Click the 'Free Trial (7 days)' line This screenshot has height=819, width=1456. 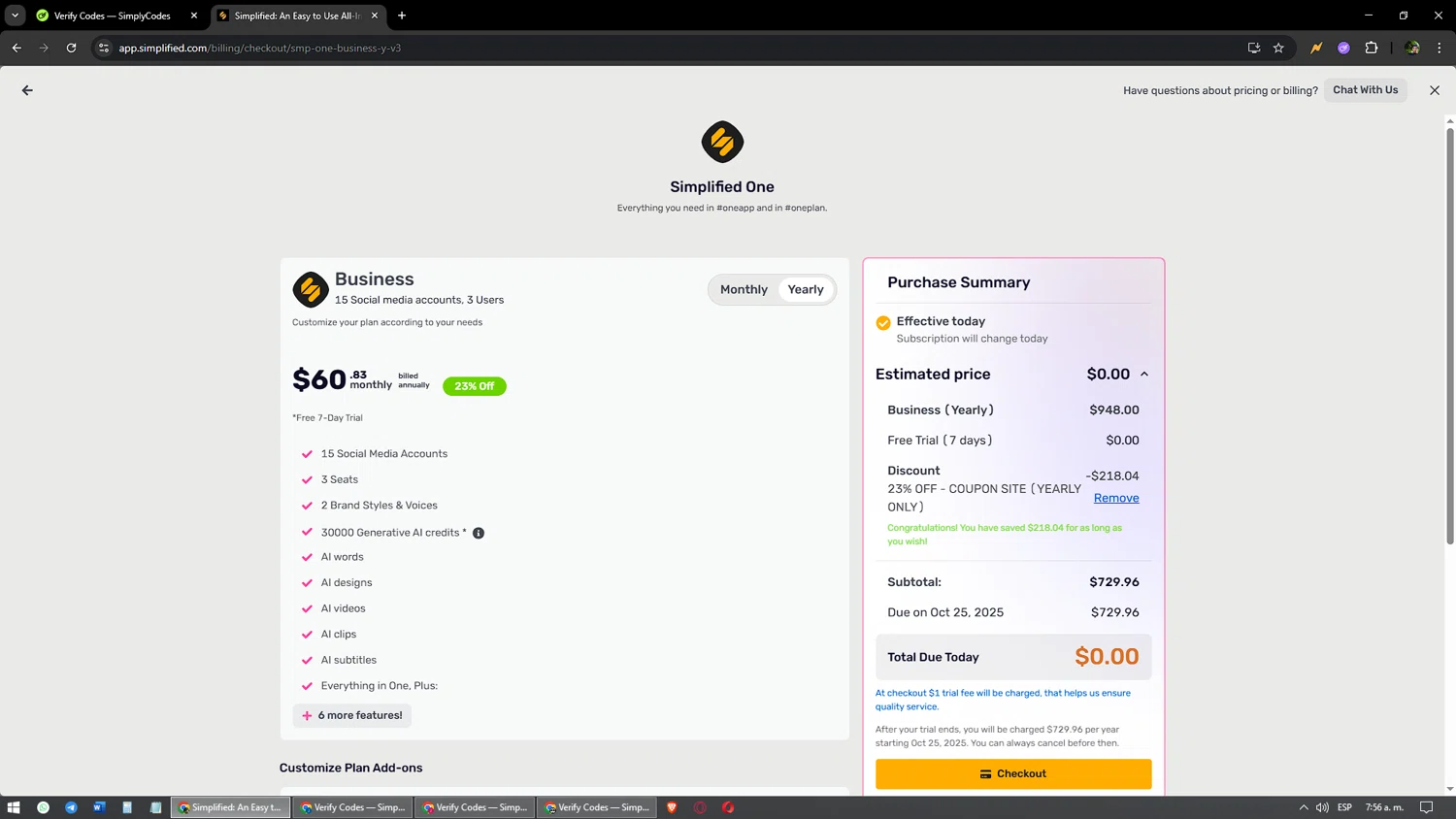pyautogui.click(x=940, y=441)
